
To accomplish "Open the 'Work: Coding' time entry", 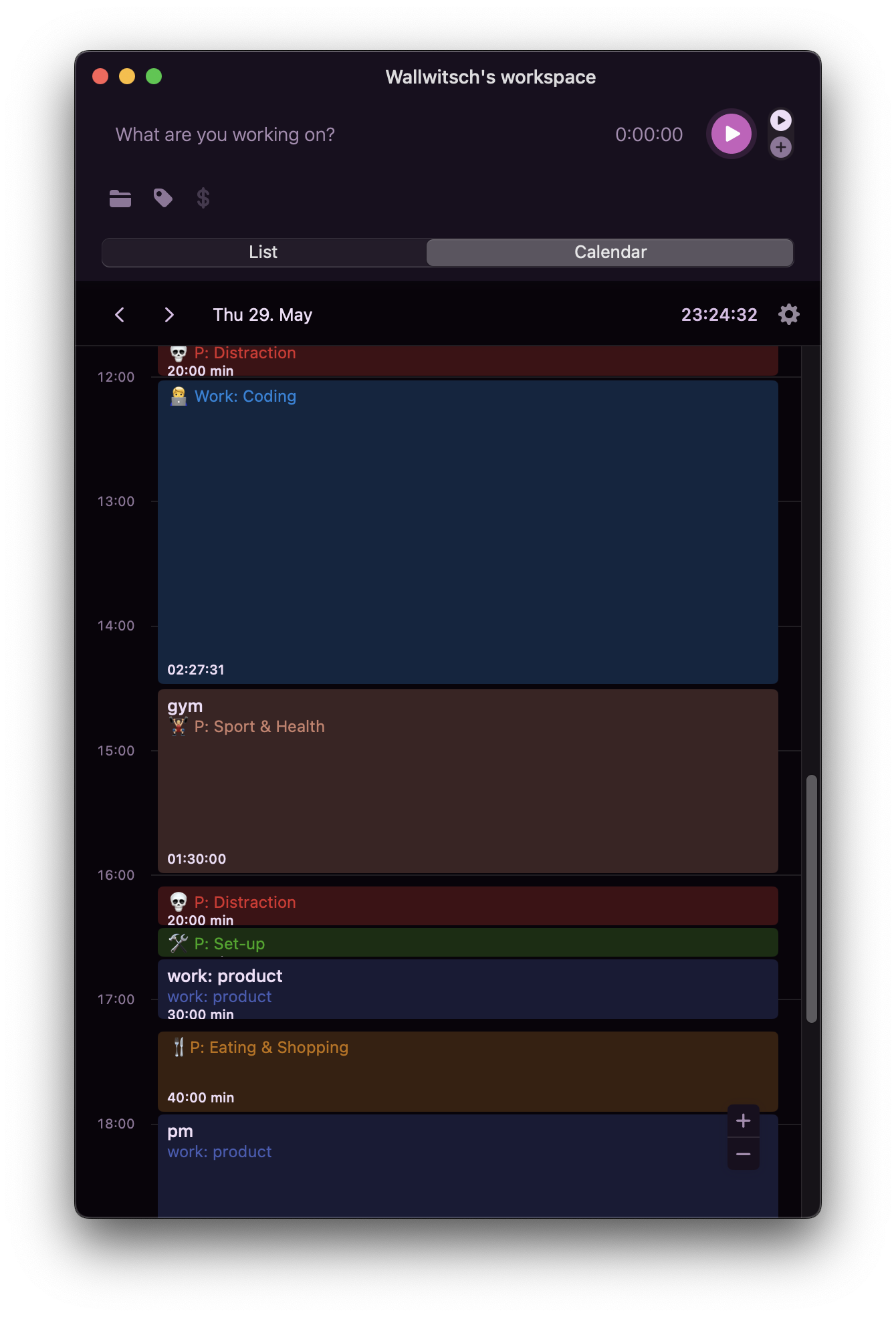I will click(x=468, y=532).
